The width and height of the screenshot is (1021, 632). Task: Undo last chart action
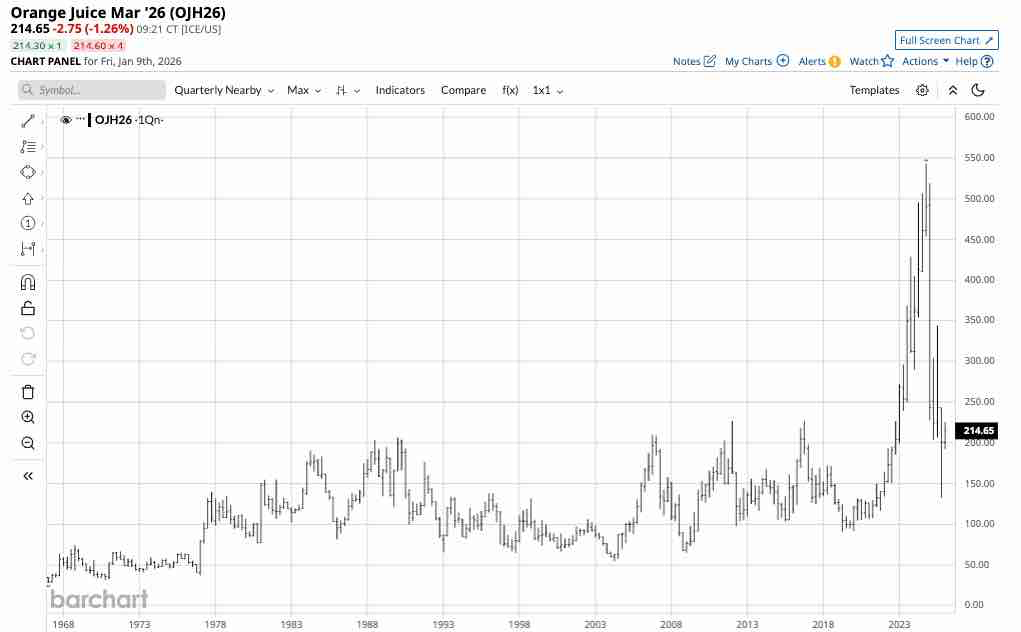coord(28,333)
